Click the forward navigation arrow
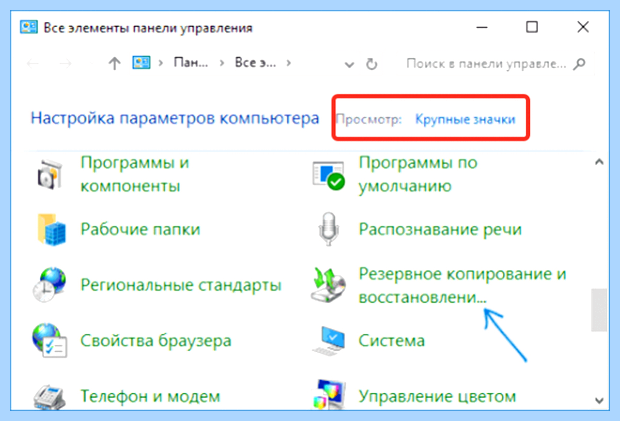The image size is (620, 421). pos(65,63)
